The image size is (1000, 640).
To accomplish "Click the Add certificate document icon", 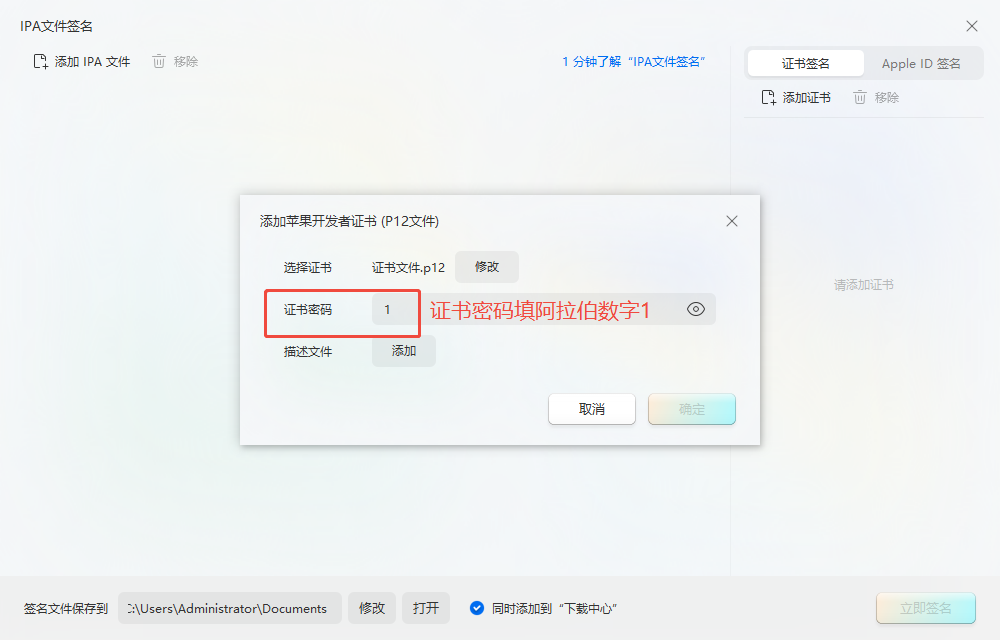I will (x=768, y=98).
